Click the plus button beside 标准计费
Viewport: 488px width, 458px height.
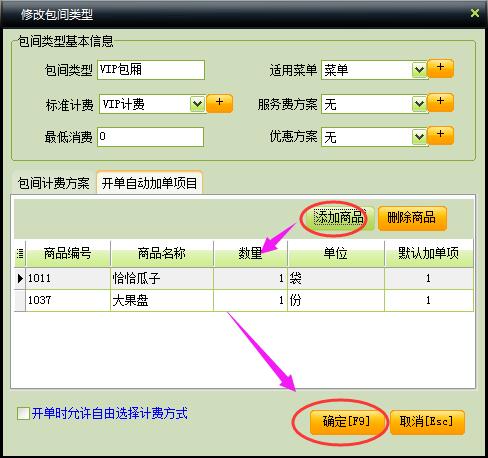tap(219, 103)
